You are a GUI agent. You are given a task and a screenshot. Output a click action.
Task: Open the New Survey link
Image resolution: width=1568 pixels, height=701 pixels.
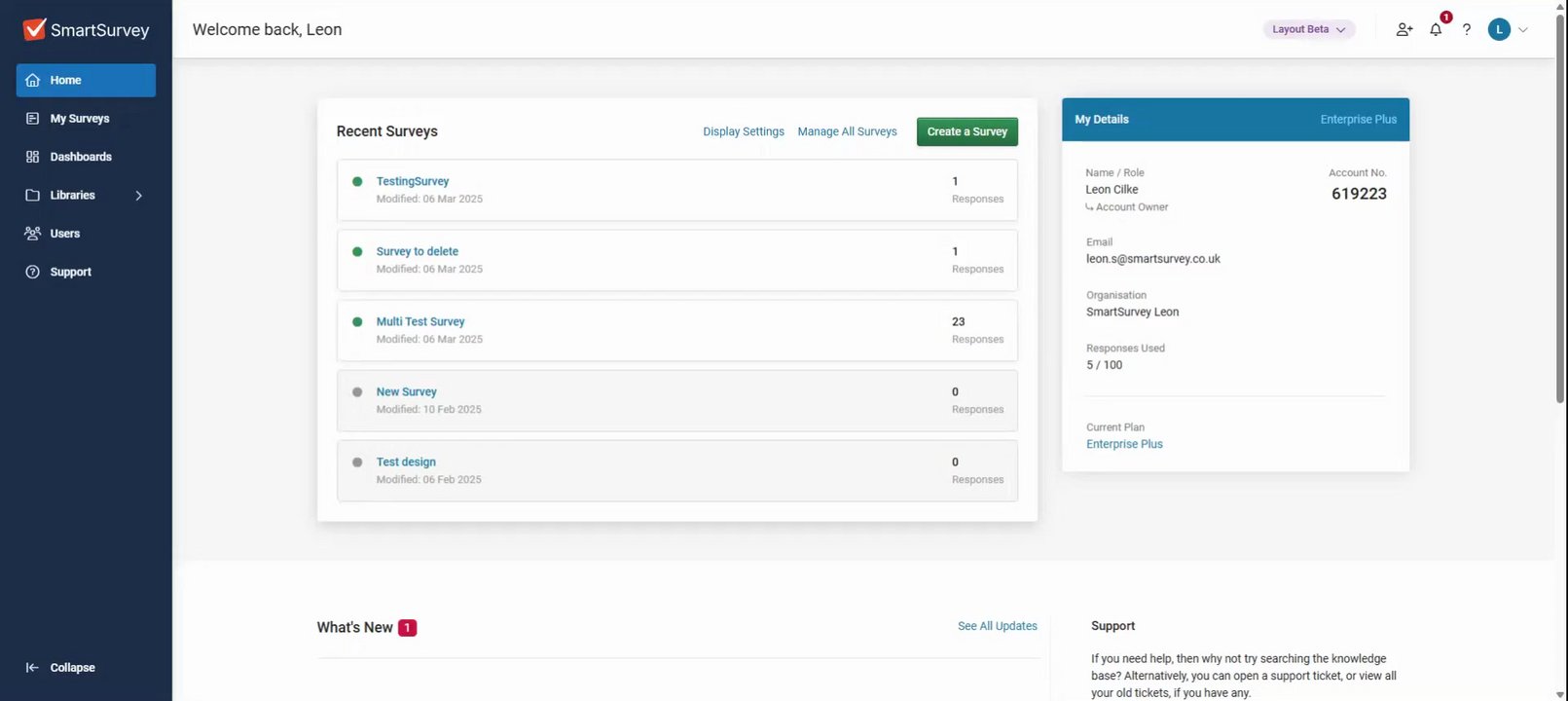[x=407, y=391]
